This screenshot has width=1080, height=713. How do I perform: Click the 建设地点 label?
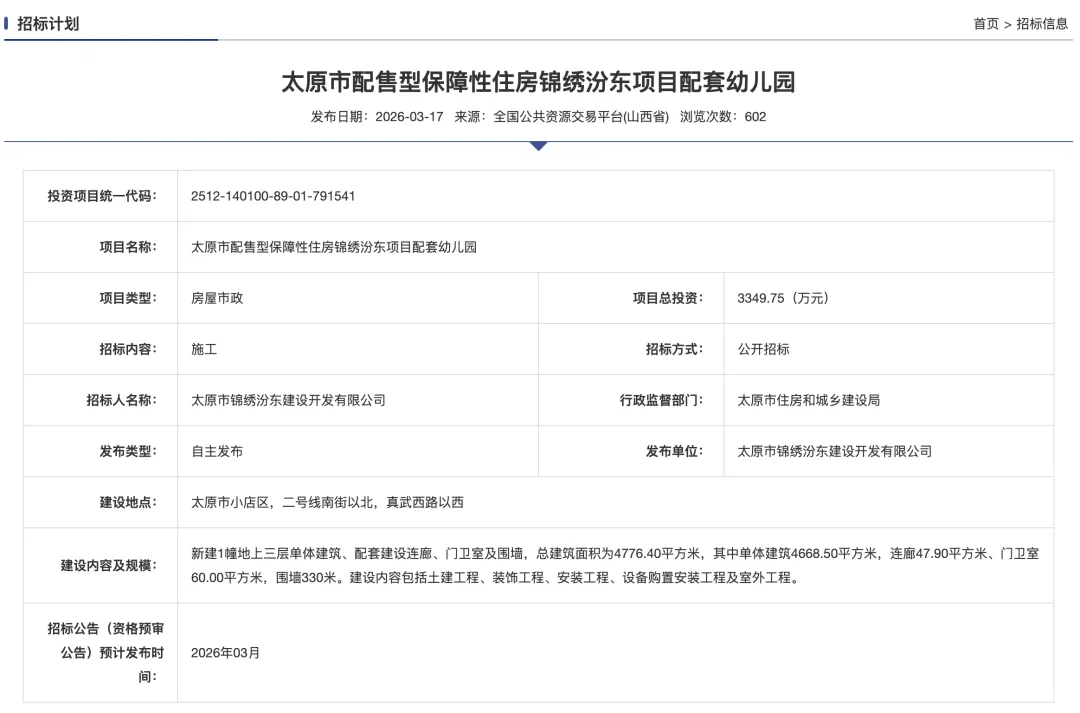click(128, 502)
